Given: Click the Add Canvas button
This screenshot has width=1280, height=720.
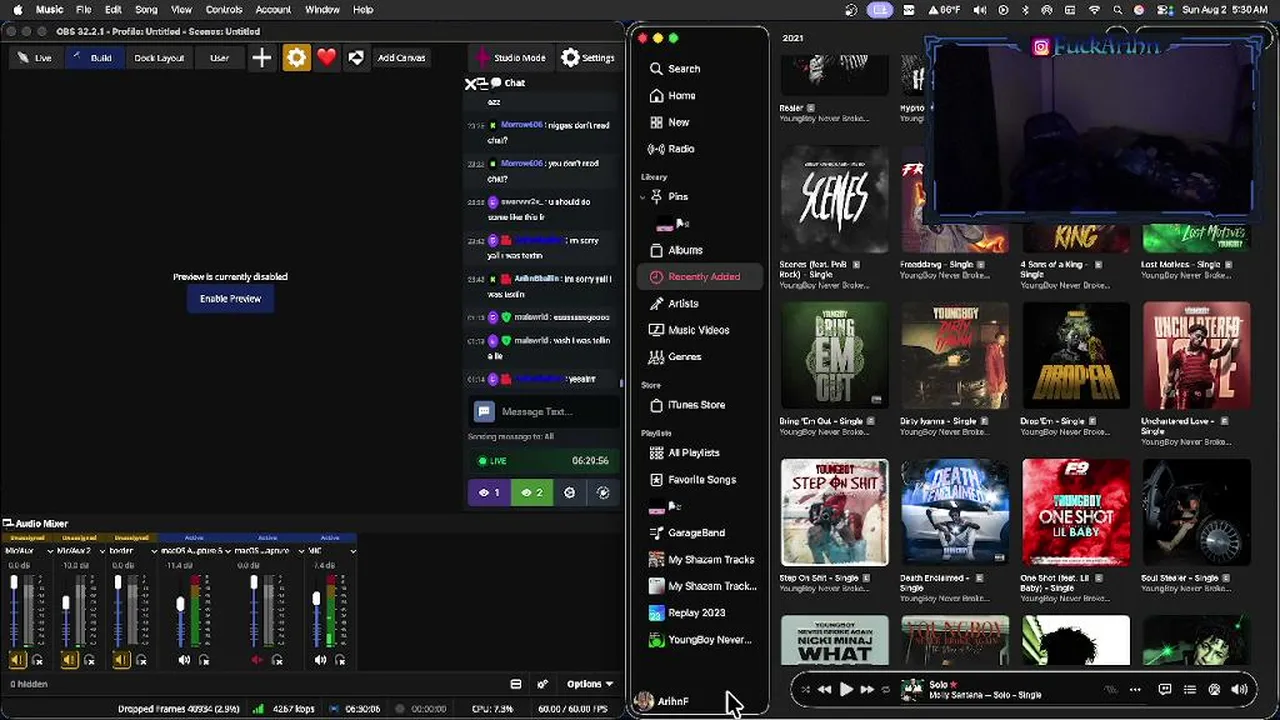Looking at the screenshot, I should click(x=401, y=58).
